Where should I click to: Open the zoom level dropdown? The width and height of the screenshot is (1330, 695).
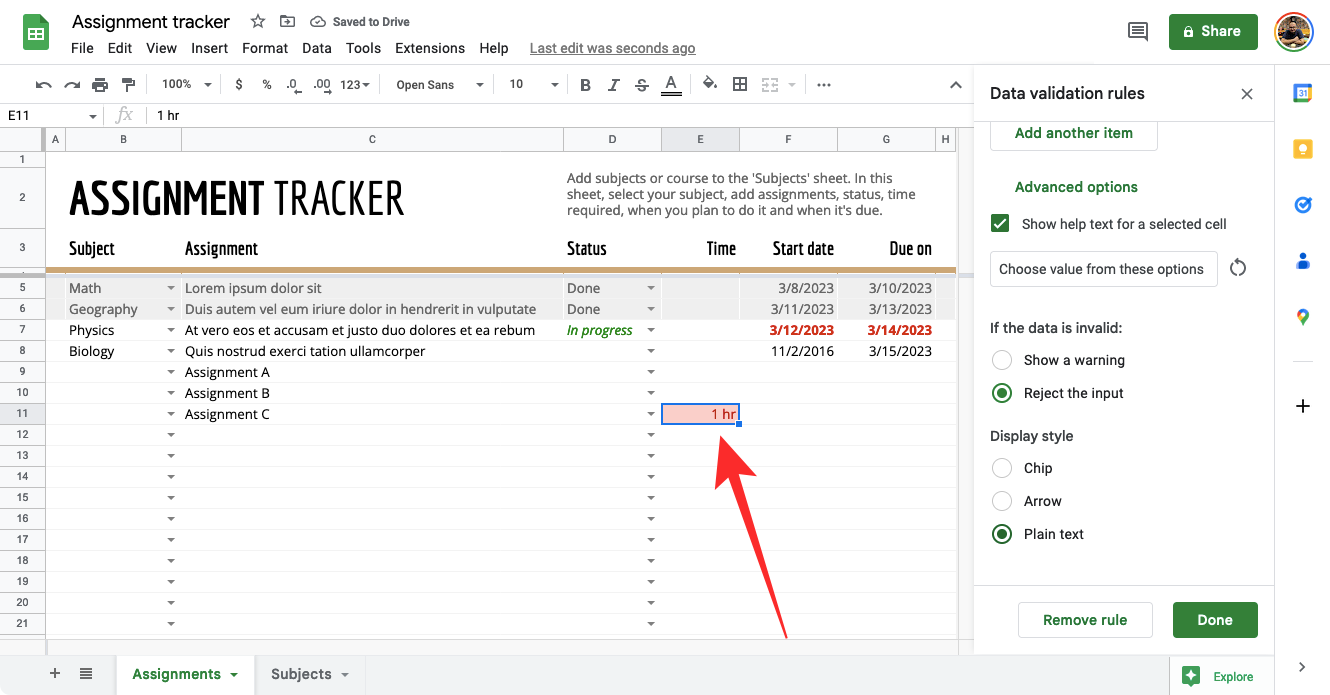click(187, 85)
